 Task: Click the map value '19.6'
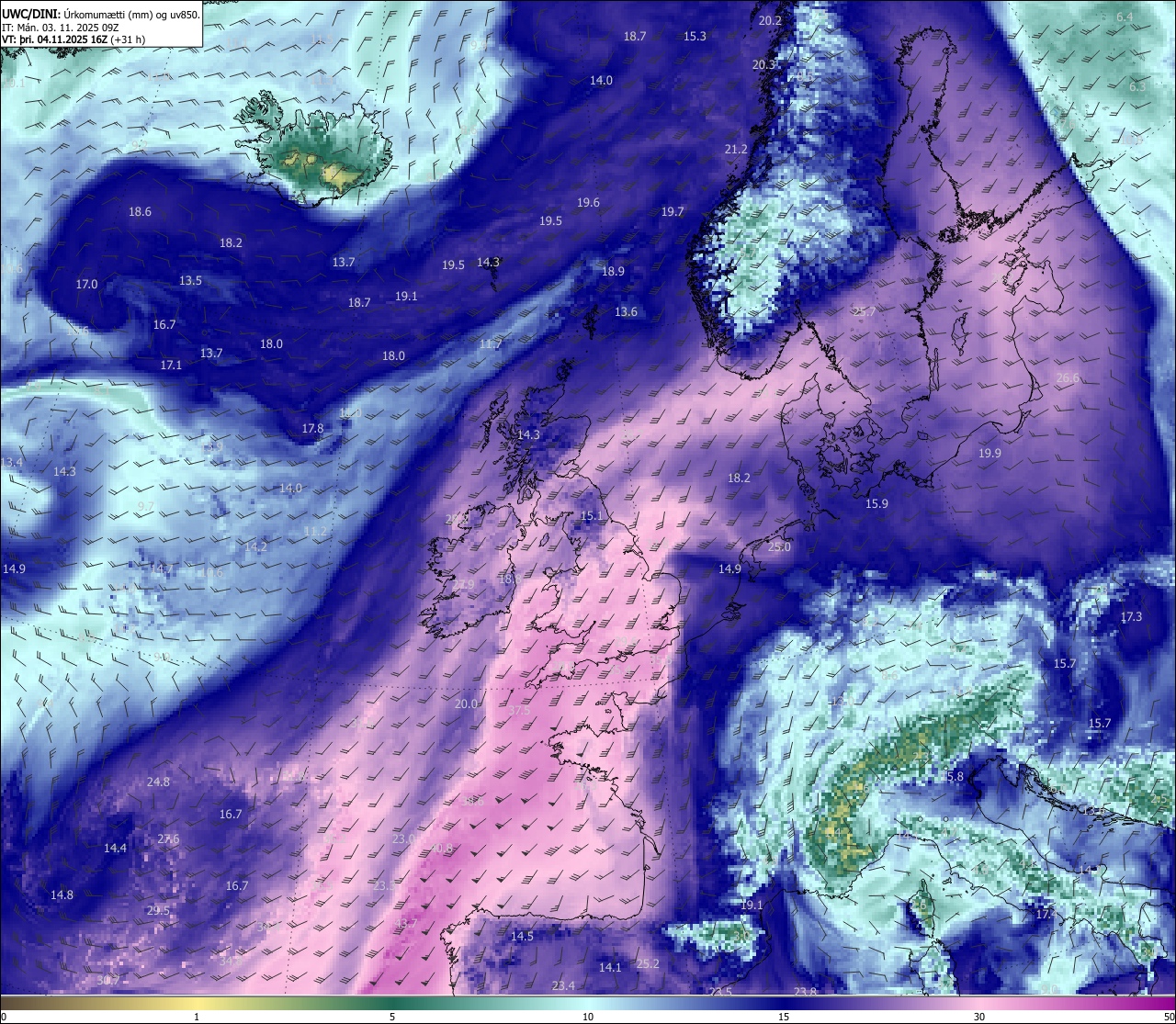click(589, 203)
